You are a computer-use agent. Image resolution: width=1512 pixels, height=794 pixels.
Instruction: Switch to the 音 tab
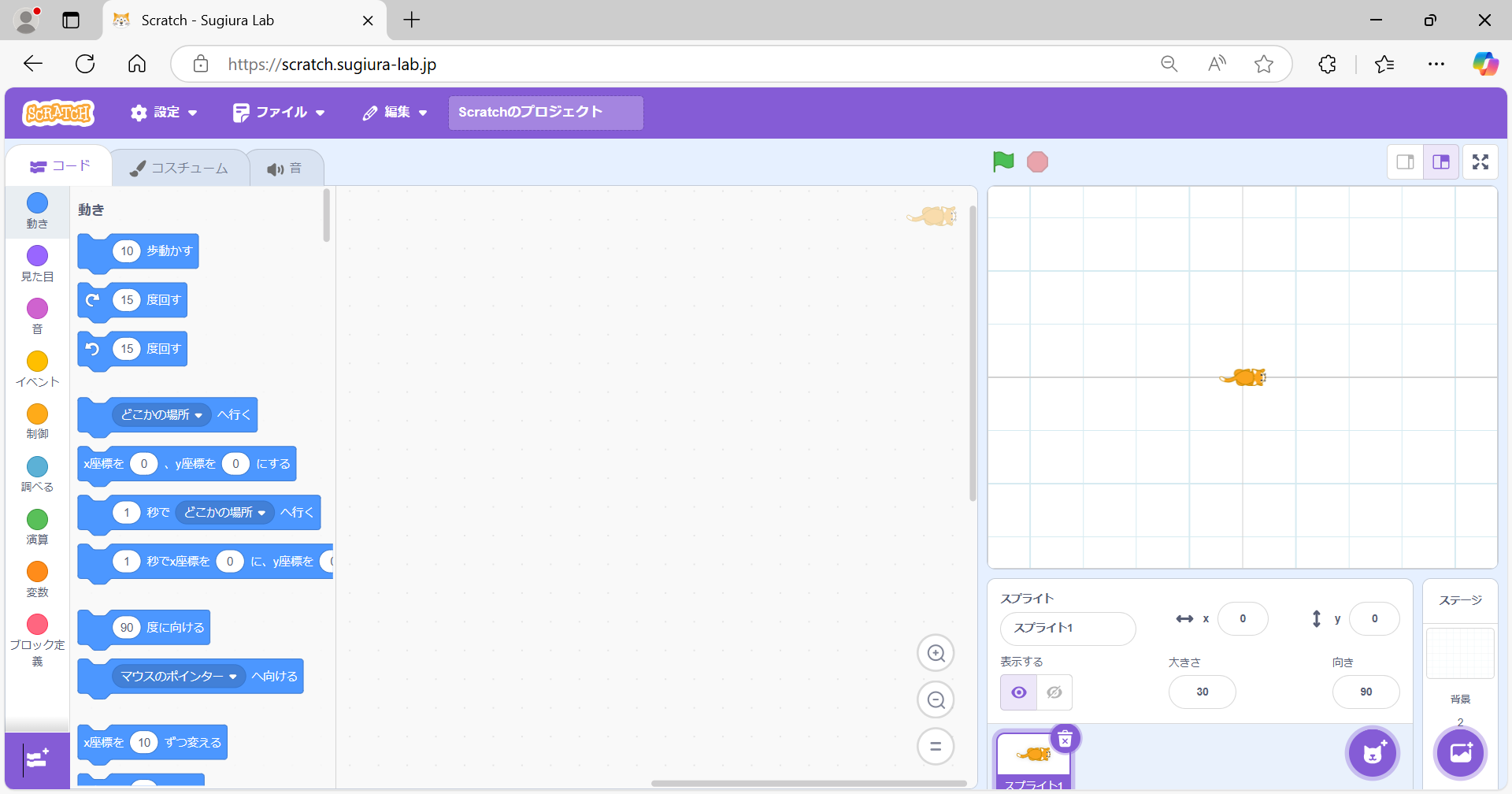click(x=285, y=168)
